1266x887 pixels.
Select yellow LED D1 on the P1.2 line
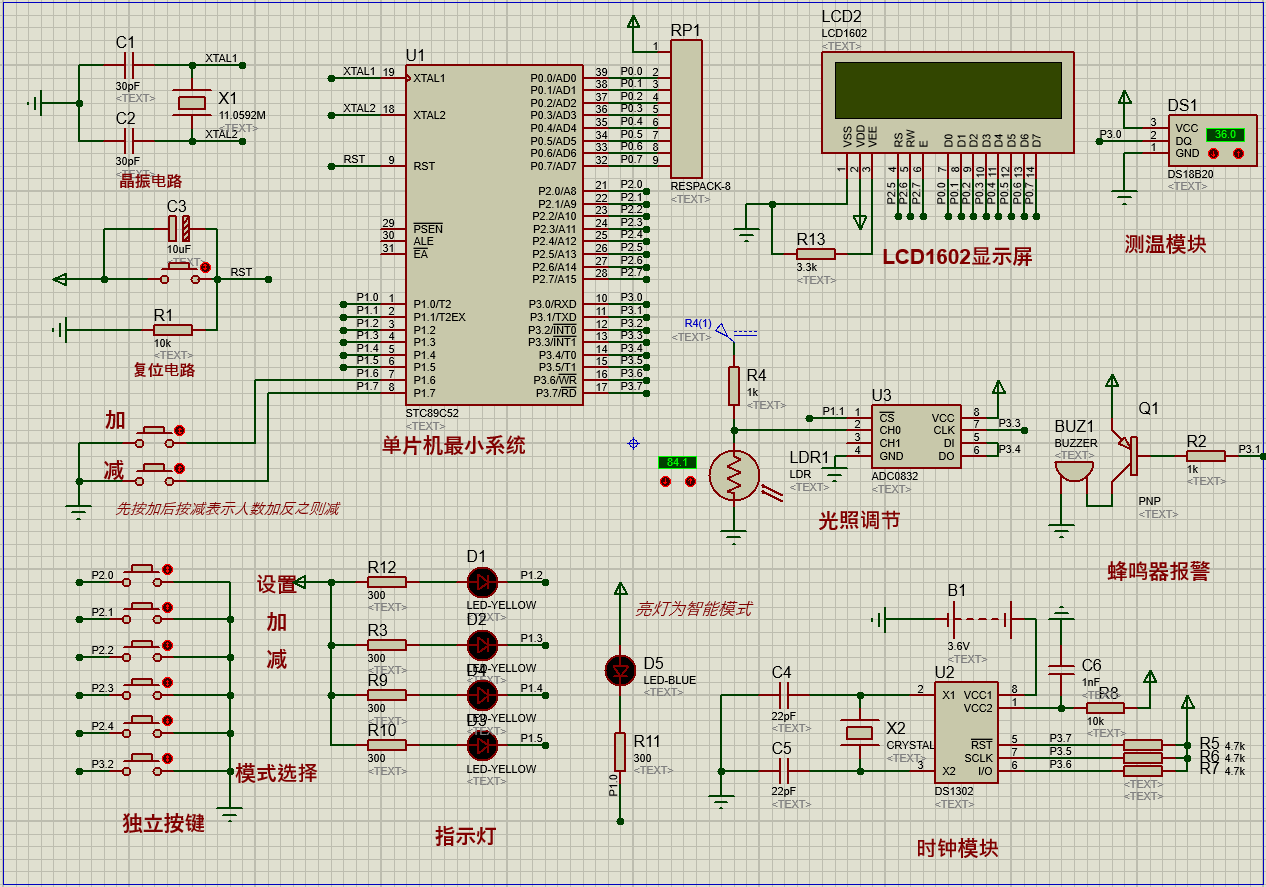(483, 581)
